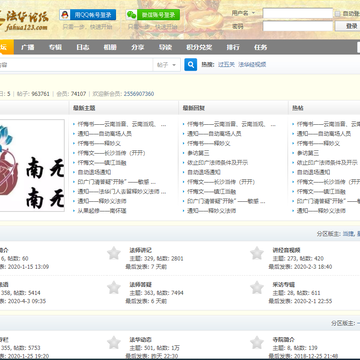The height and width of the screenshot is (360, 360).
Task: Open the 法师讲记 forum link
Action: point(140,250)
